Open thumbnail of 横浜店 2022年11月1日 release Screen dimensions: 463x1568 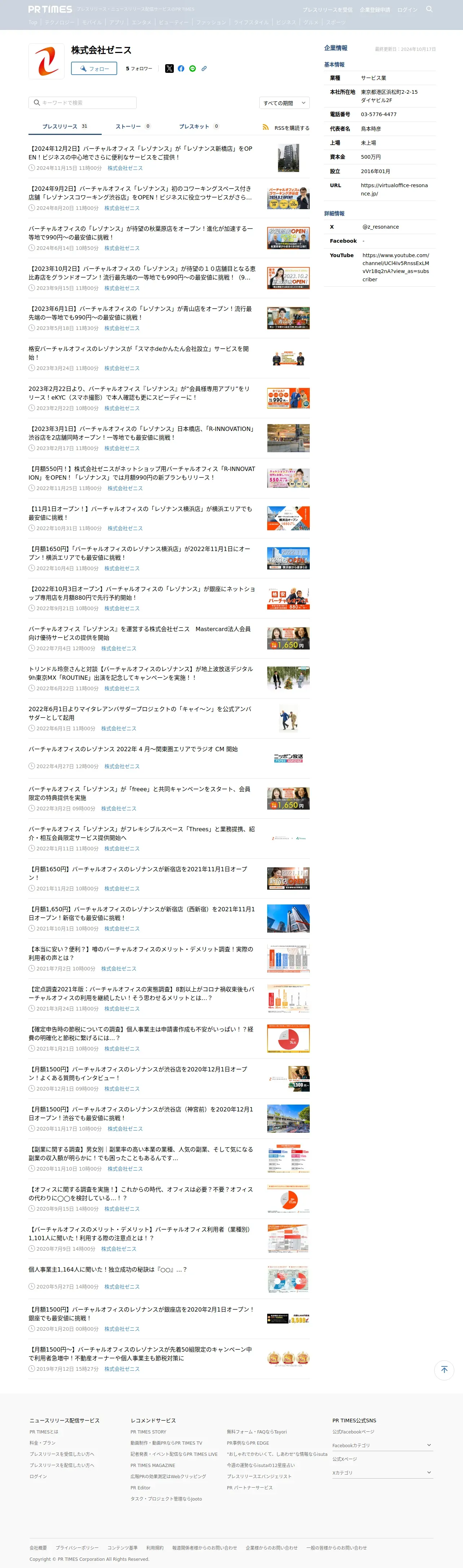coord(288,558)
